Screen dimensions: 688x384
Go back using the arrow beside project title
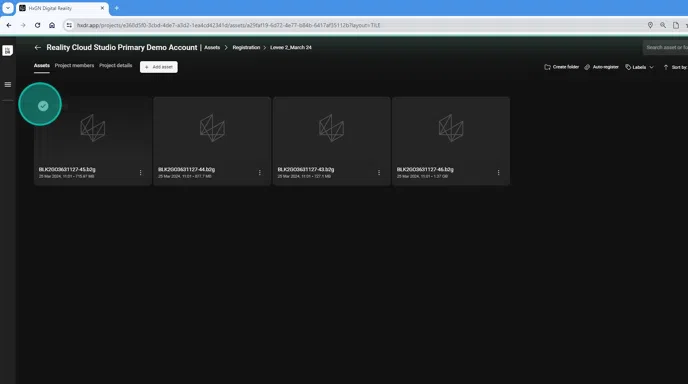38,47
